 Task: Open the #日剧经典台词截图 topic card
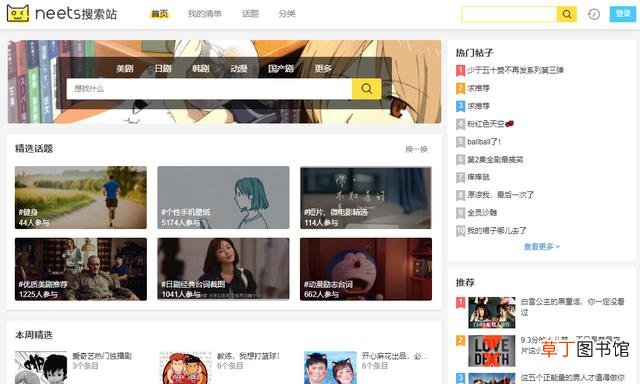(x=223, y=269)
